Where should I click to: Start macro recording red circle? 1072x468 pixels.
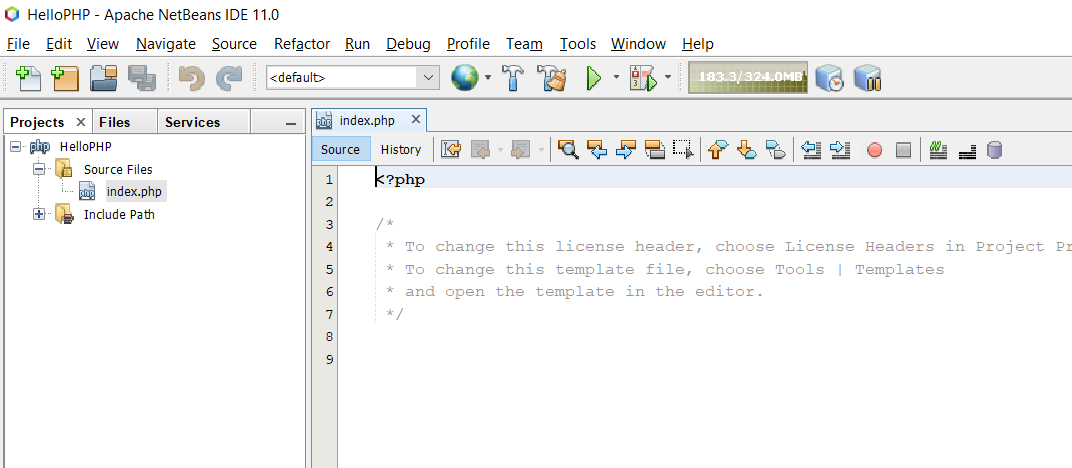tap(874, 150)
